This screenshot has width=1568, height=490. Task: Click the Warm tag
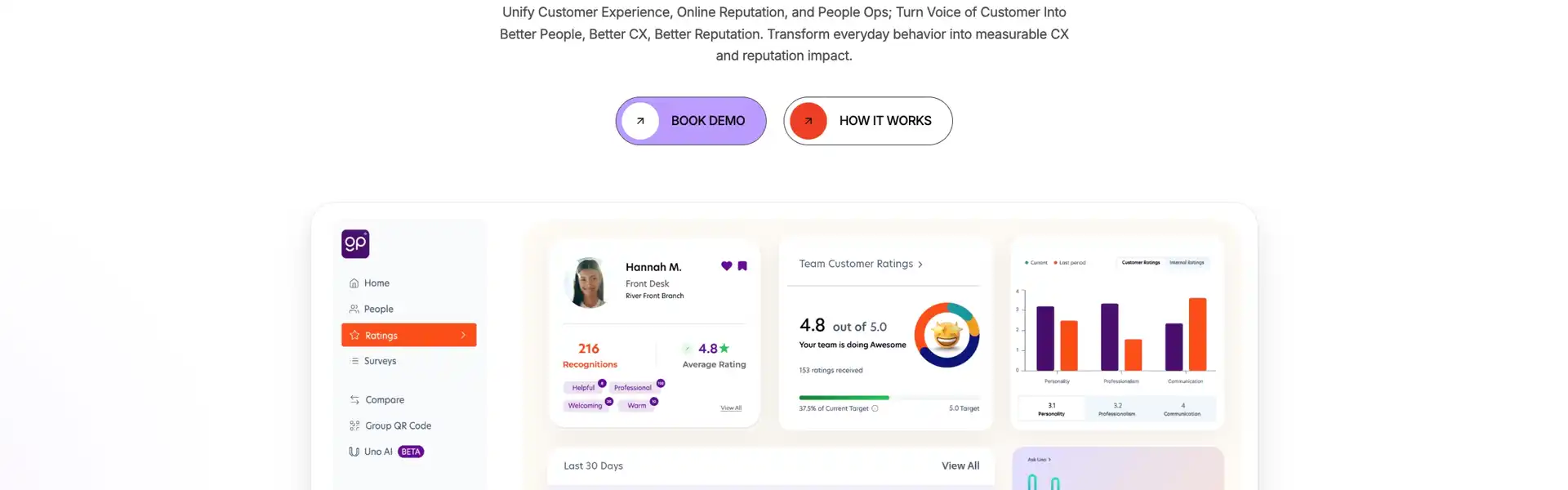click(x=637, y=406)
